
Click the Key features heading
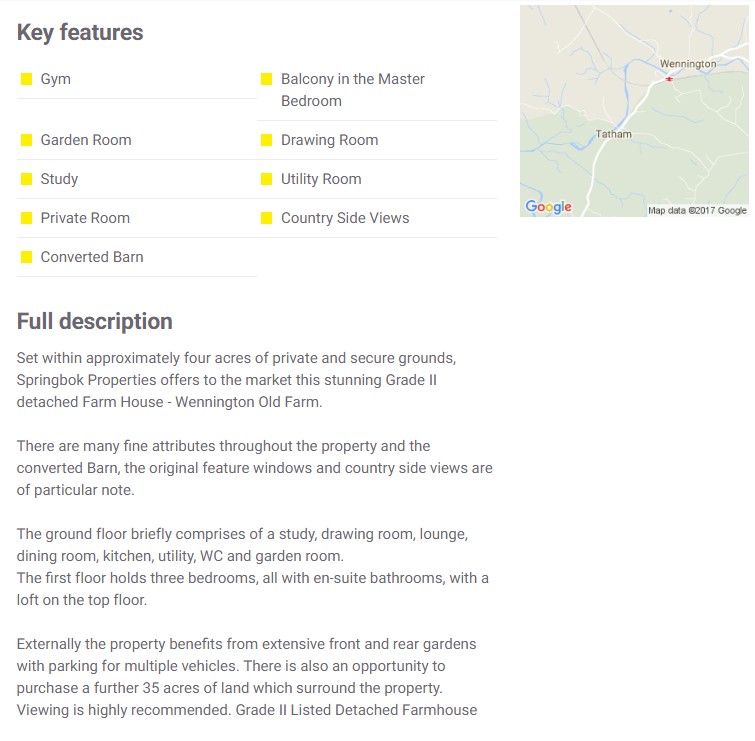click(80, 33)
